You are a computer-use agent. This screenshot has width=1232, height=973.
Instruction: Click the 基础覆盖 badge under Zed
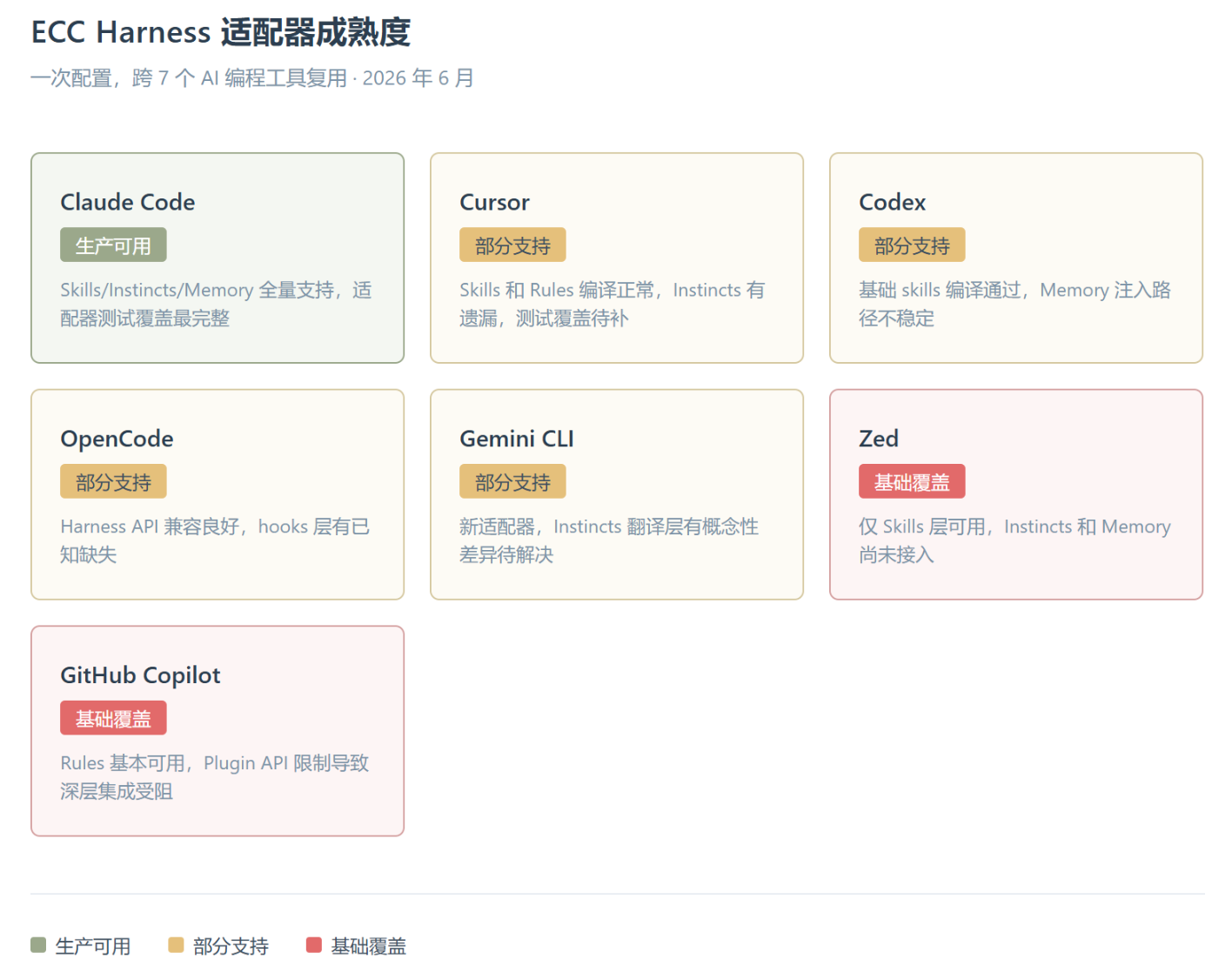coord(912,482)
